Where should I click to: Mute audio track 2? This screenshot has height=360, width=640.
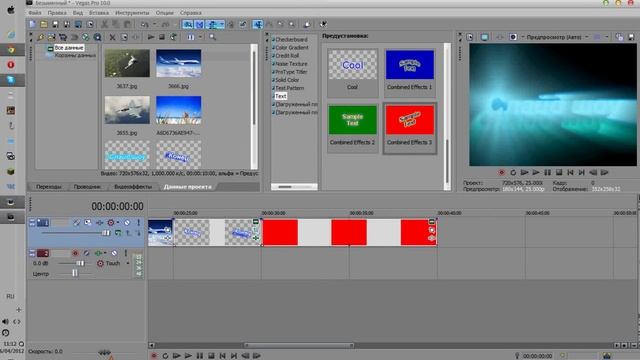coord(114,253)
